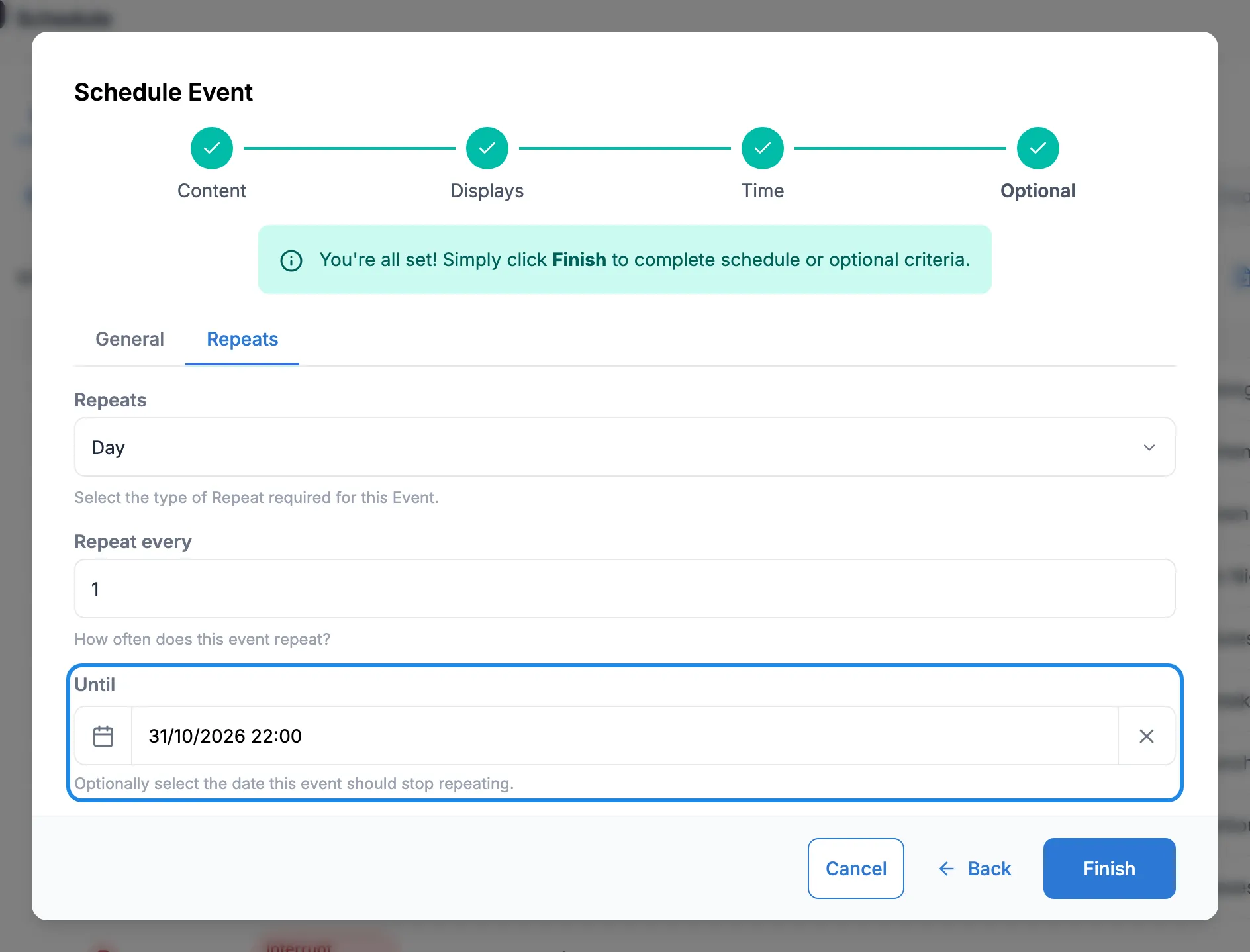Click the Cancel button
This screenshot has height=952, width=1250.
coord(856,869)
